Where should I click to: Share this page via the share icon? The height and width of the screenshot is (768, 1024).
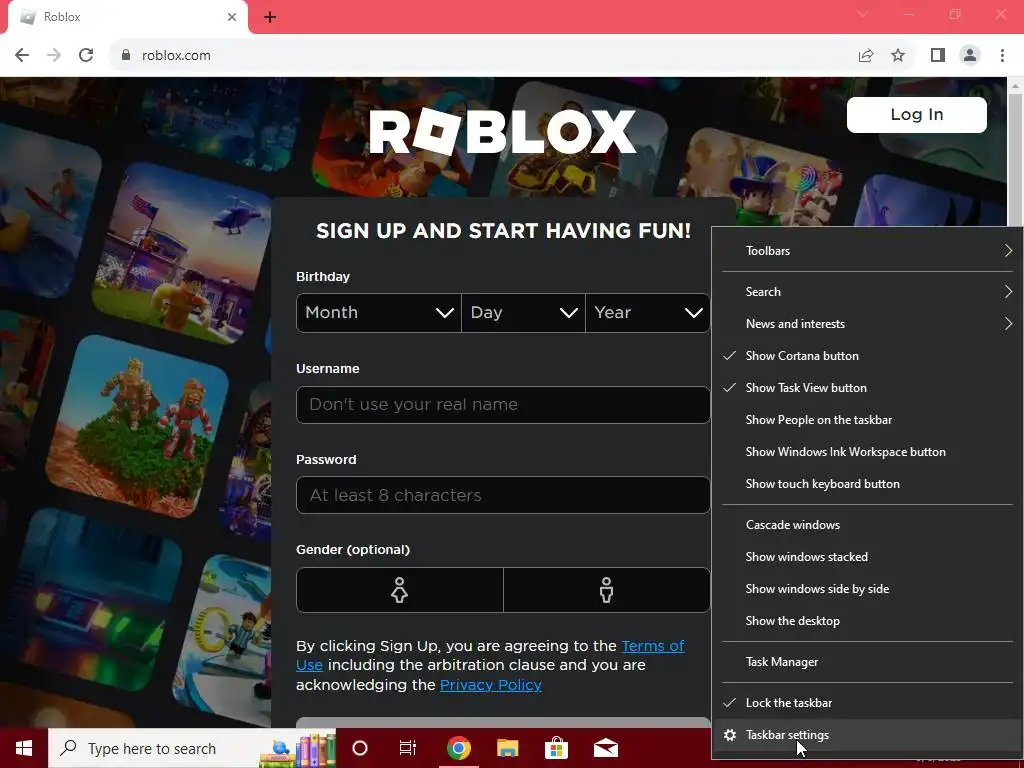866,56
